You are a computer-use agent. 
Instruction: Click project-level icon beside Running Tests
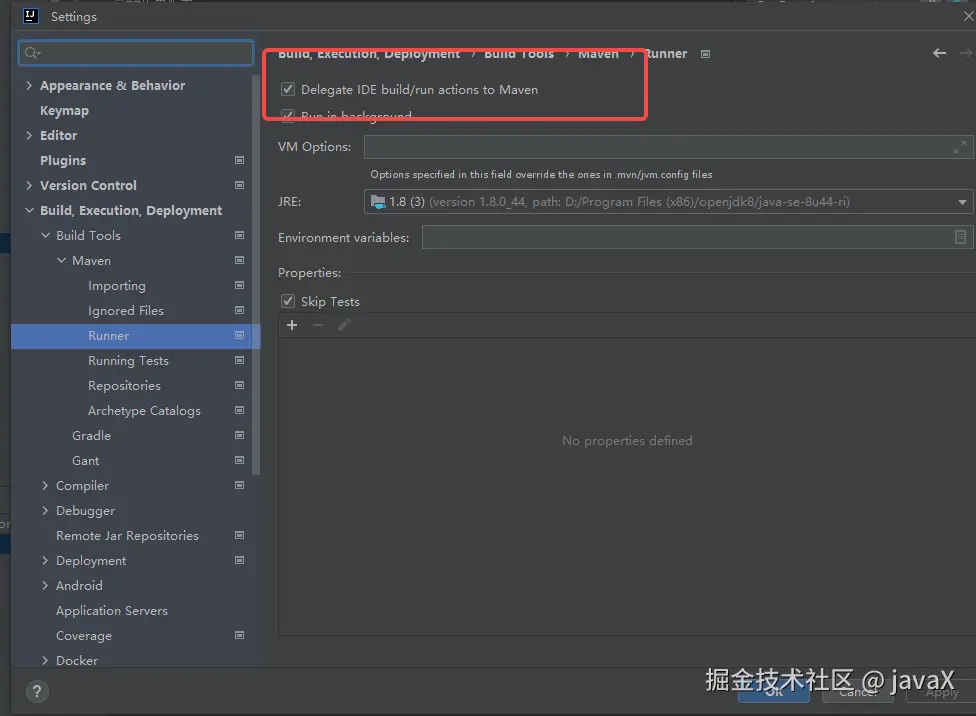coord(239,360)
